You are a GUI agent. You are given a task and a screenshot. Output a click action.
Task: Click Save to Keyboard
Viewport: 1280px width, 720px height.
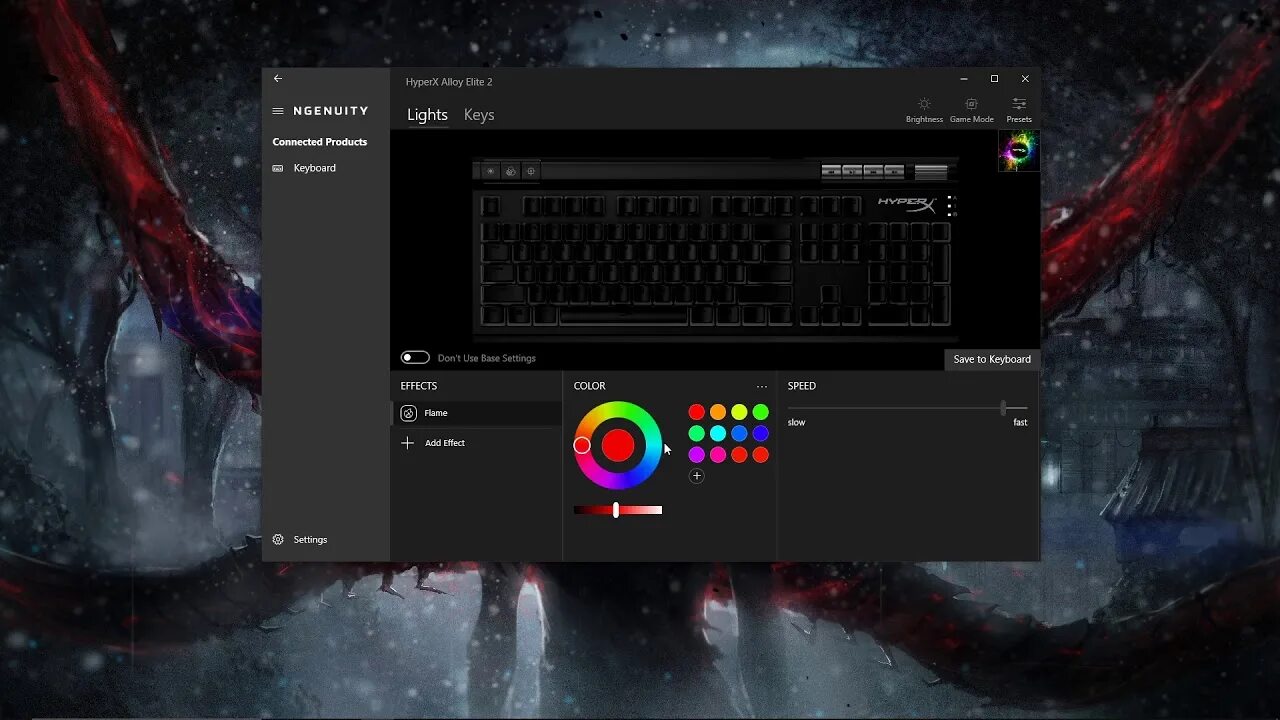pyautogui.click(x=992, y=359)
